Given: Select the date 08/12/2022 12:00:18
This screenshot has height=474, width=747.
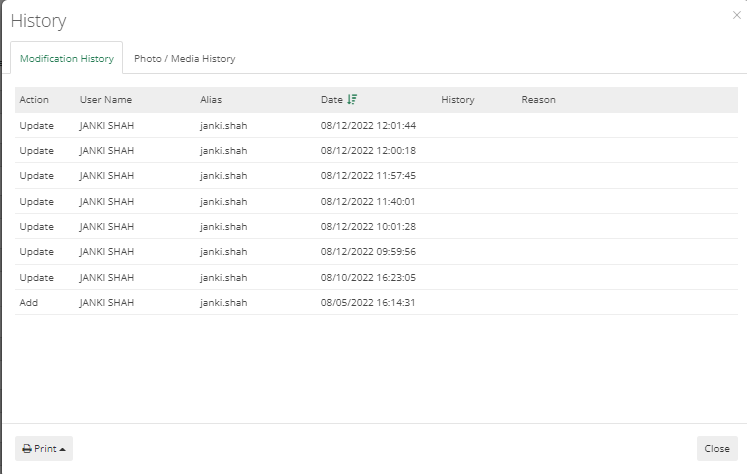Looking at the screenshot, I should coord(368,151).
